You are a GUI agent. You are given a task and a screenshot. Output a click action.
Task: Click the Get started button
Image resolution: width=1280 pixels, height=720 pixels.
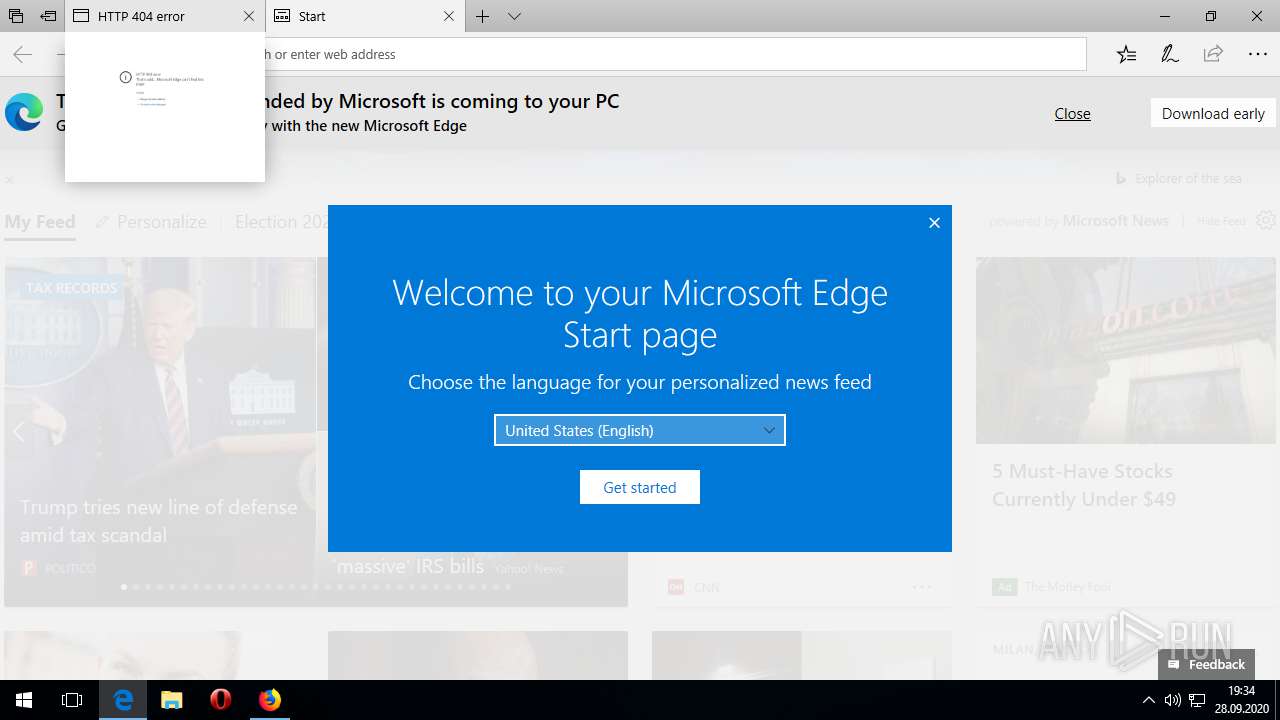coord(640,487)
